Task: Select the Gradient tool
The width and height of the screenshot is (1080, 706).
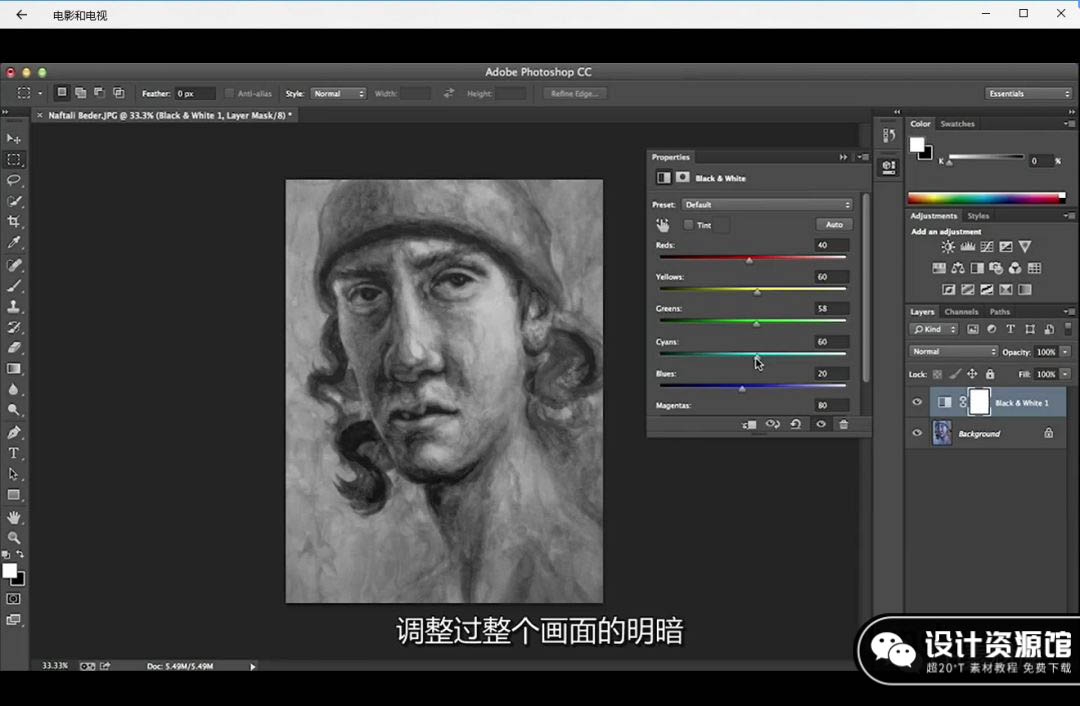Action: 14,368
